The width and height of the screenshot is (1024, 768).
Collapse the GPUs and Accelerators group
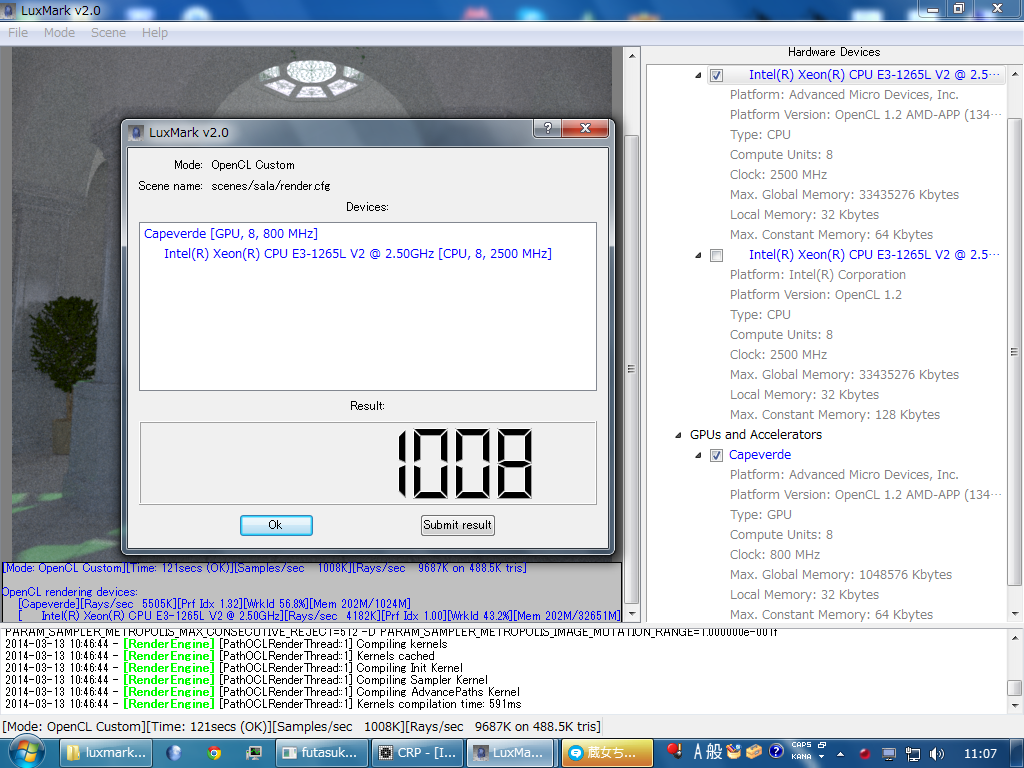(x=677, y=435)
